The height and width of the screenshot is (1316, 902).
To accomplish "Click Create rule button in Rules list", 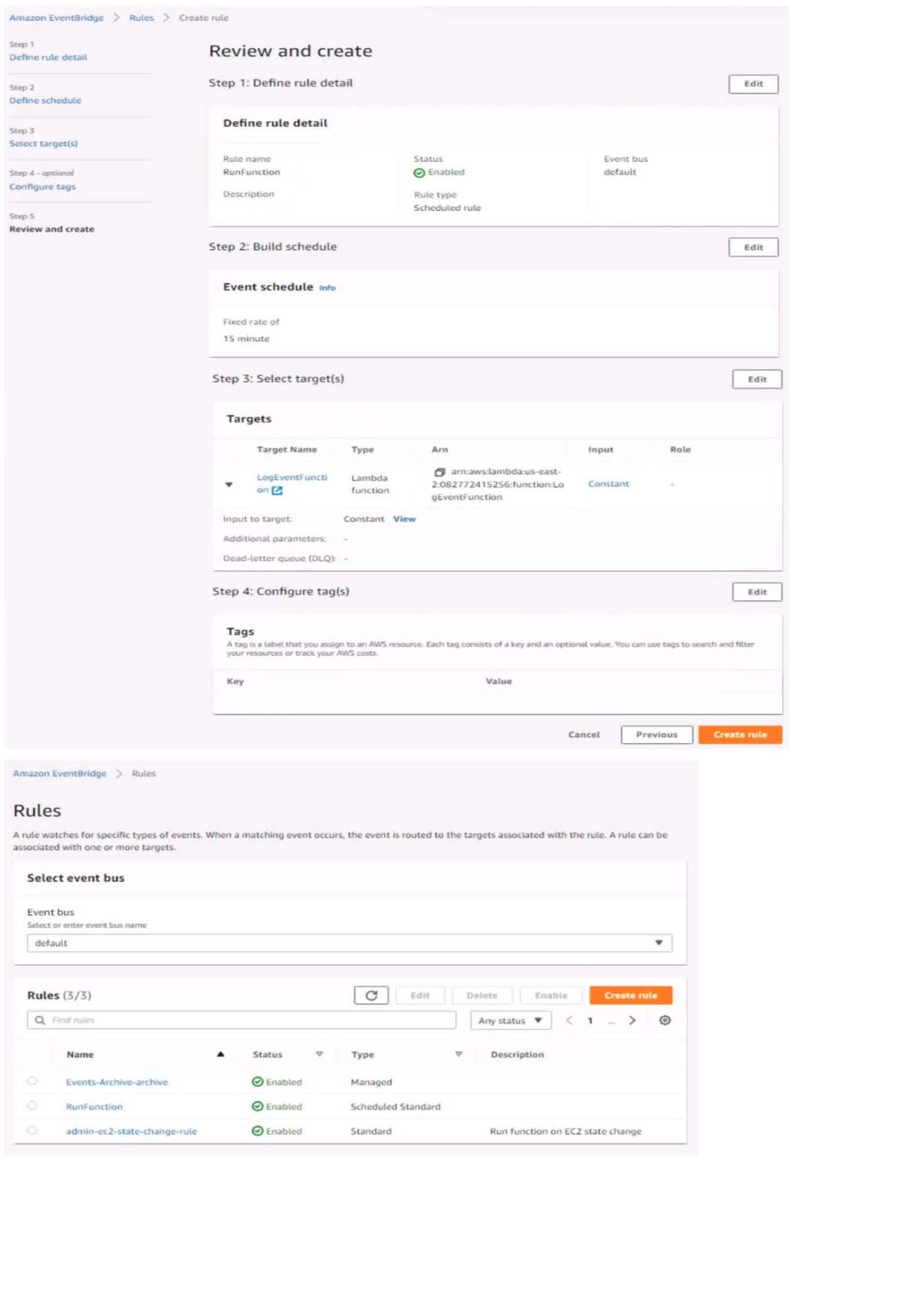I will (x=631, y=995).
